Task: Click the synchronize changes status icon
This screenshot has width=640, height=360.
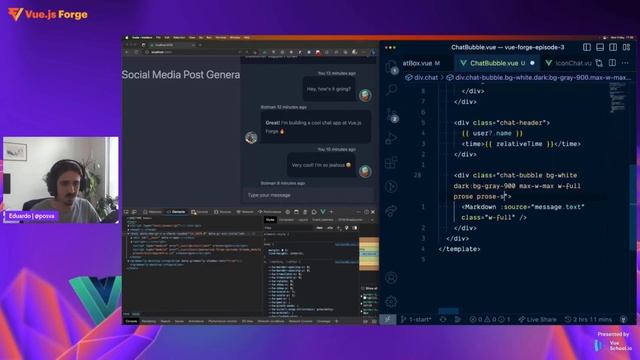Action: [443, 319]
